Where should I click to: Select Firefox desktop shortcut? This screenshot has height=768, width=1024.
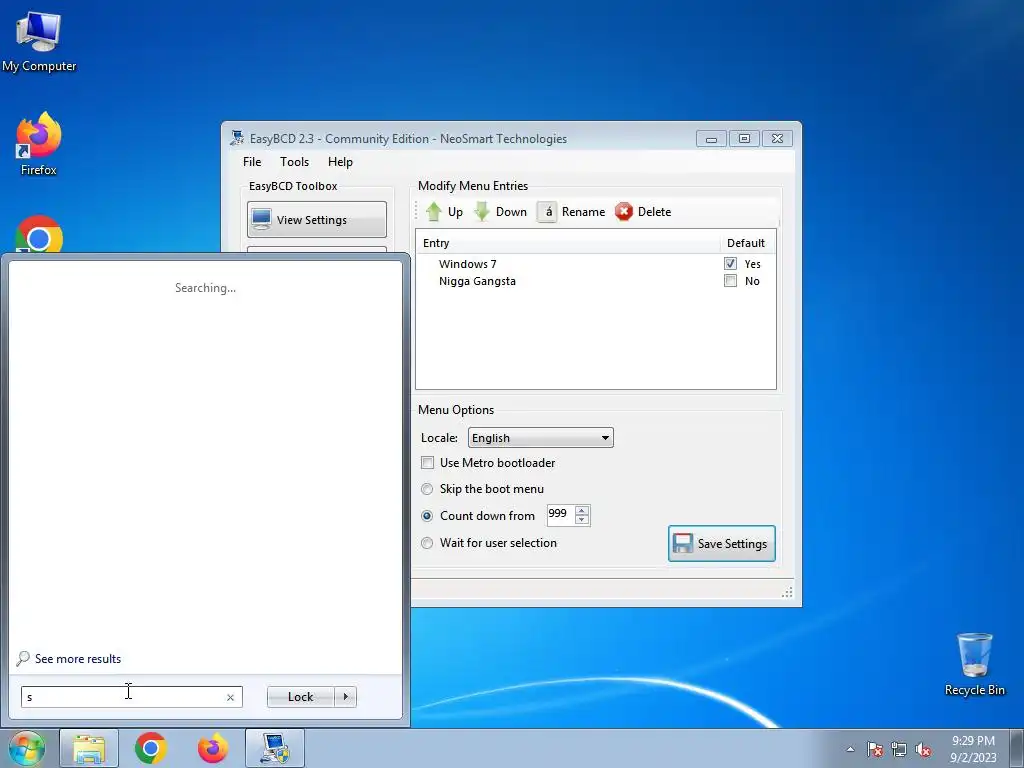pyautogui.click(x=39, y=144)
